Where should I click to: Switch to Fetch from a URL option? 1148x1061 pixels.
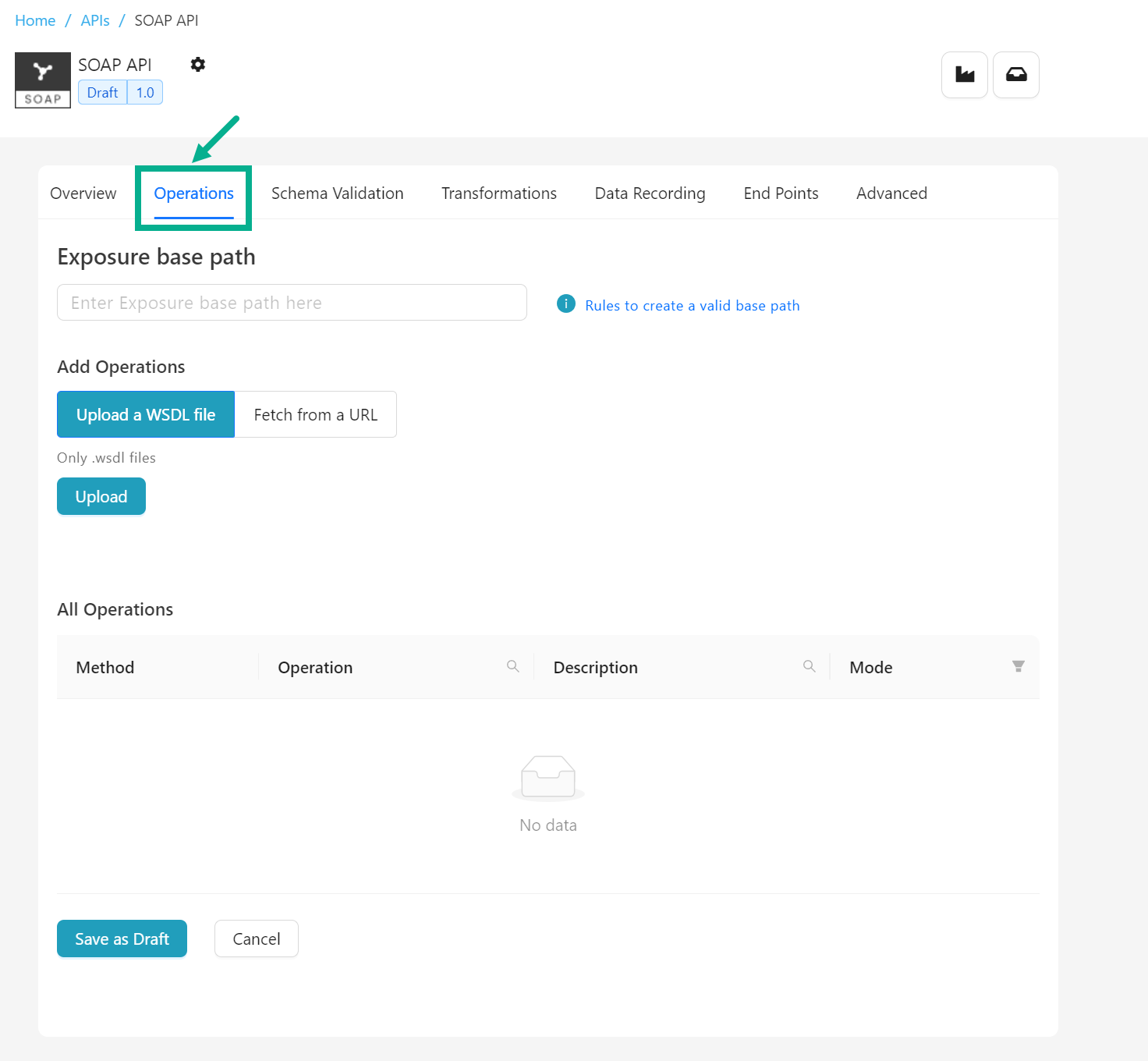click(315, 414)
